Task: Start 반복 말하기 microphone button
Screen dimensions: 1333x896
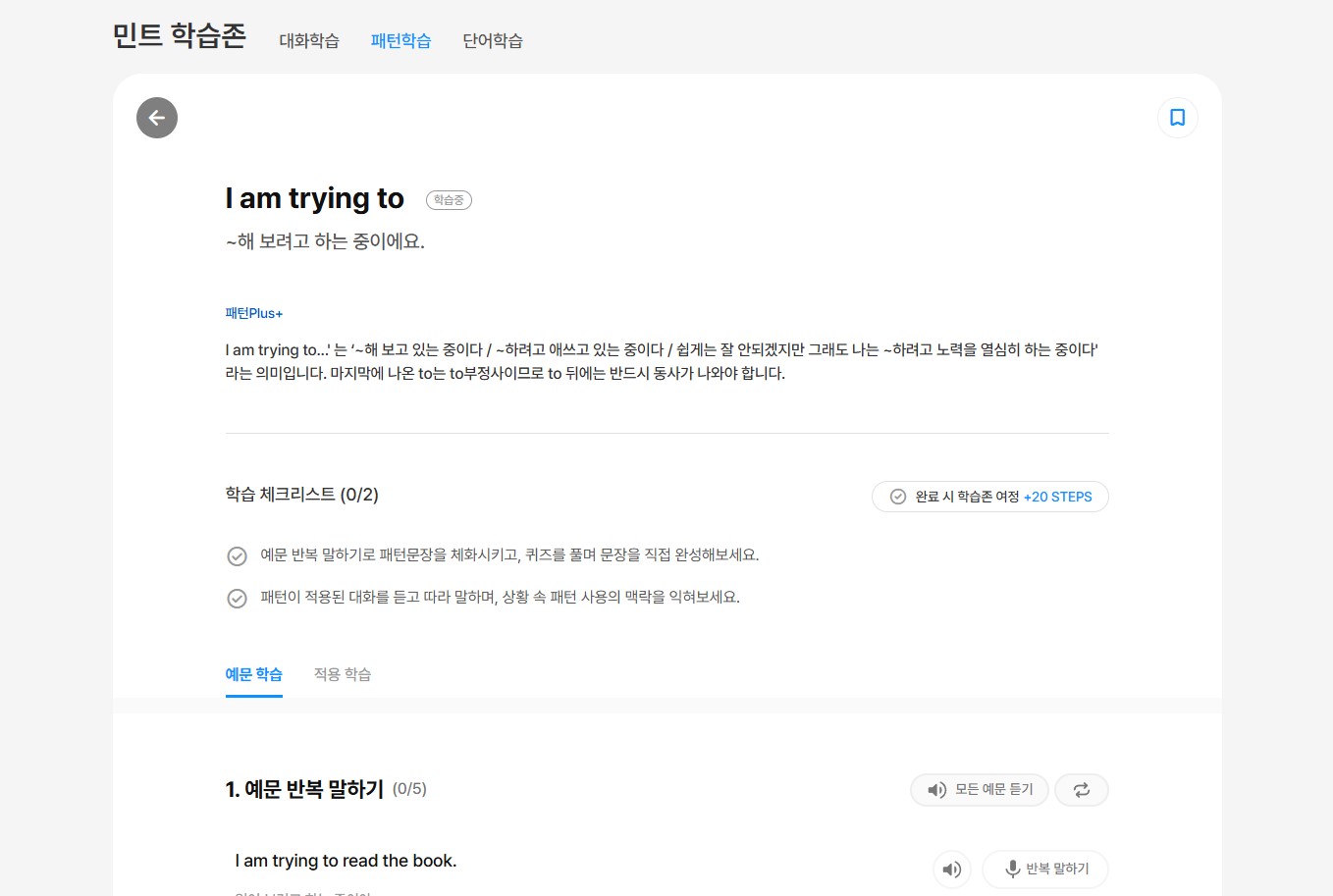Action: (x=1045, y=870)
